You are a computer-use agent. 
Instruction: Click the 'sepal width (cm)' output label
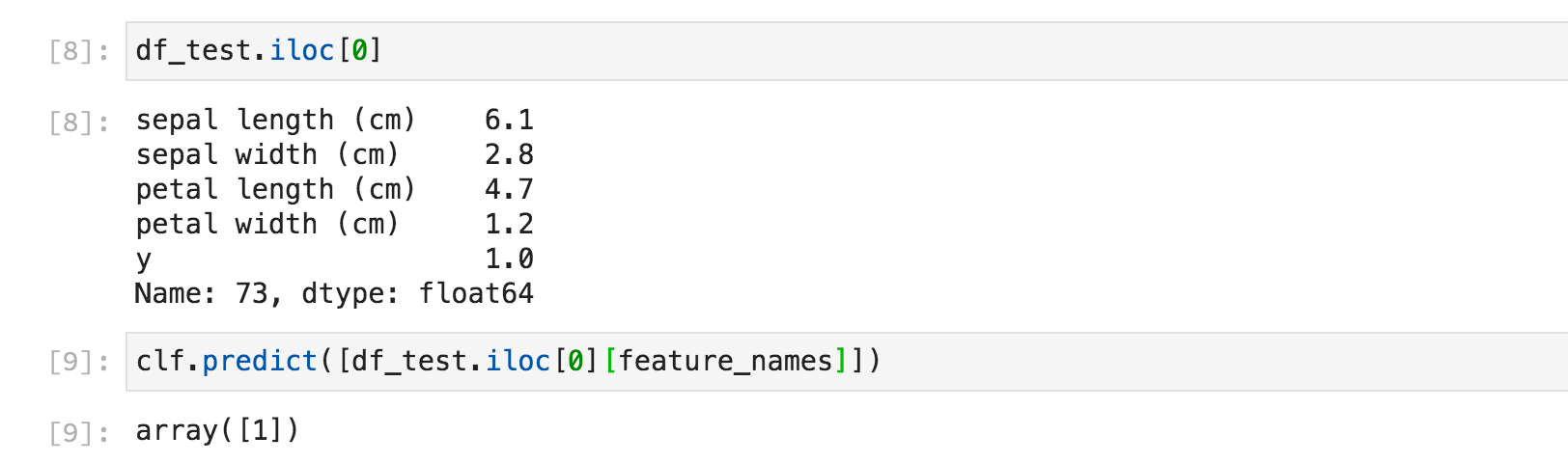[x=266, y=154]
